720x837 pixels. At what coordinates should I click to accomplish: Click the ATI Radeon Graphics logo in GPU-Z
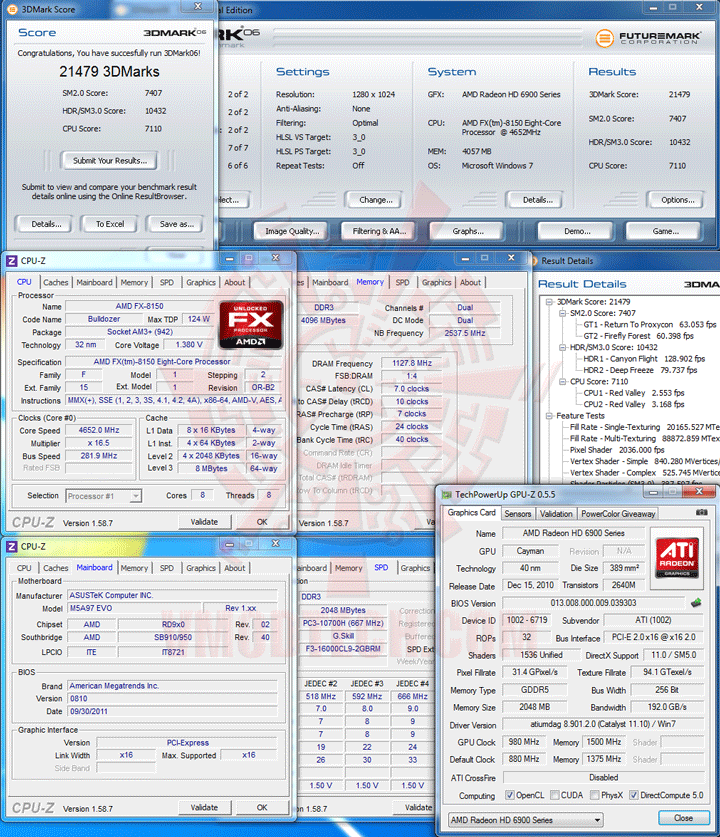tap(677, 558)
